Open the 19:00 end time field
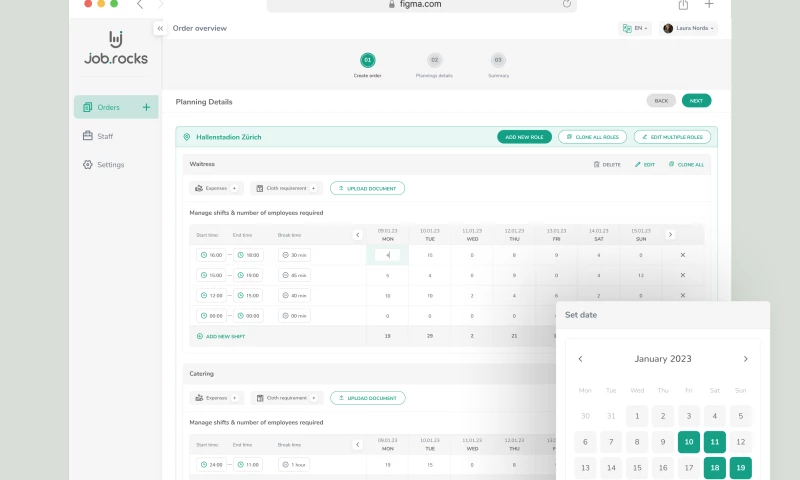 tap(248, 275)
